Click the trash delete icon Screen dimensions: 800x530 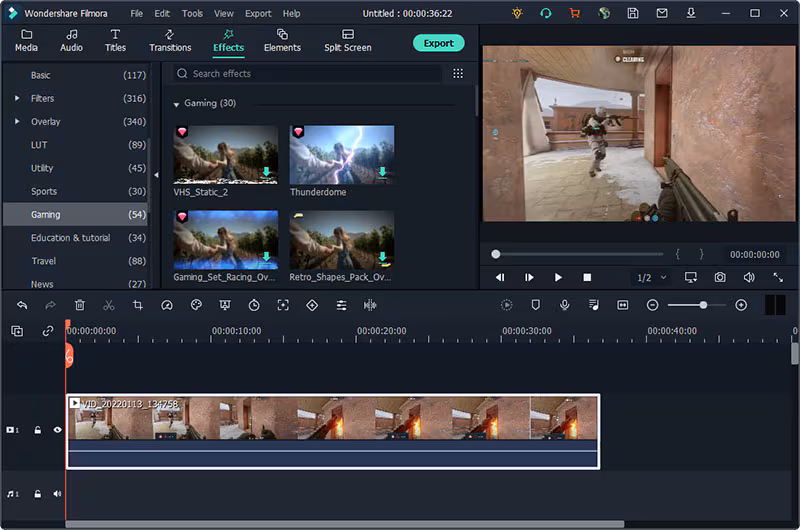point(80,305)
